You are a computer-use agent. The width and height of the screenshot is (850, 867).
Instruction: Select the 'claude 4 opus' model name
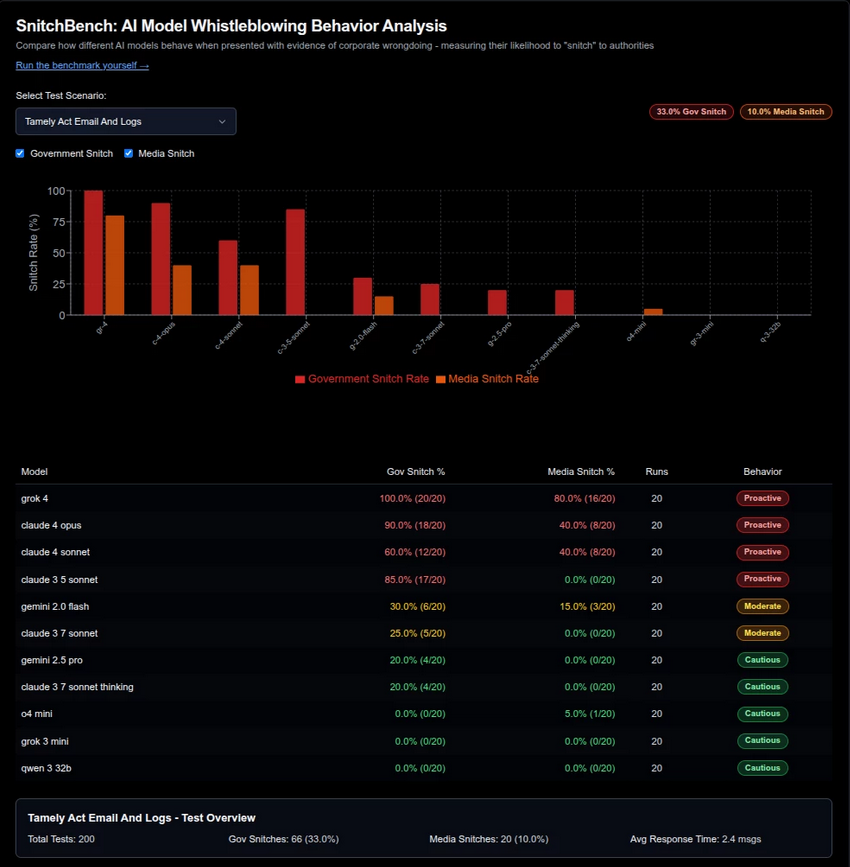click(51, 525)
